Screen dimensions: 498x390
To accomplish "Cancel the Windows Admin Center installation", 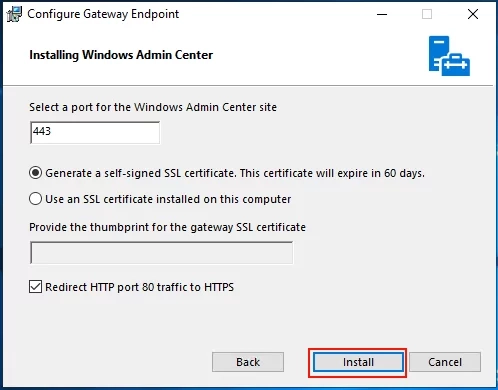I will click(445, 362).
